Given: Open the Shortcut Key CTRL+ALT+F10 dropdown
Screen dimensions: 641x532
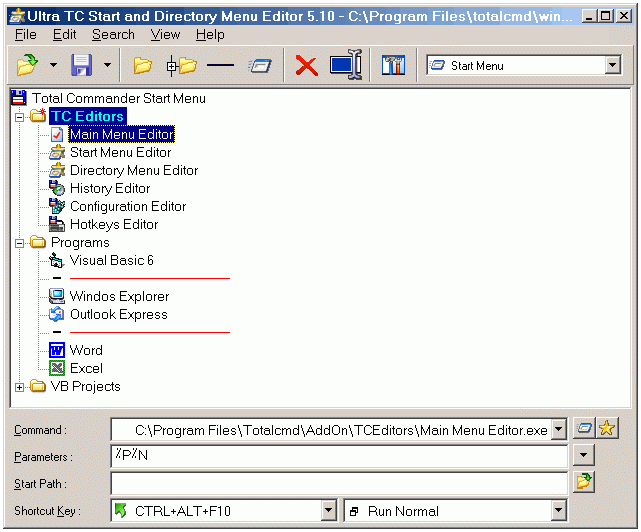Looking at the screenshot, I should tap(328, 510).
